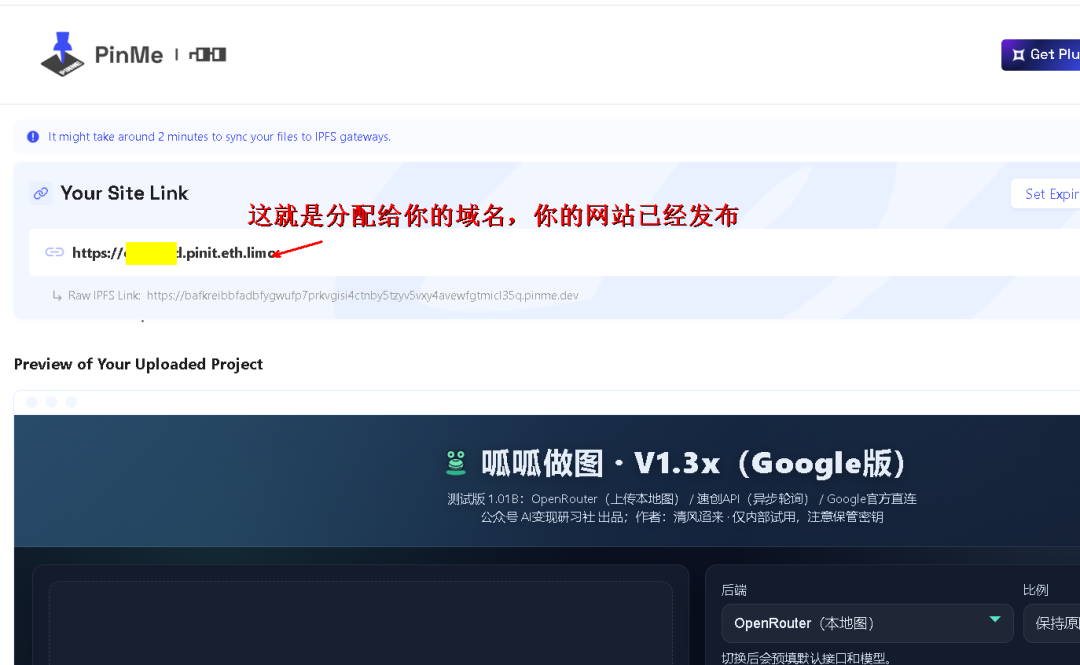1080x665 pixels.
Task: Select the 比例 field label
Action: tap(1035, 590)
